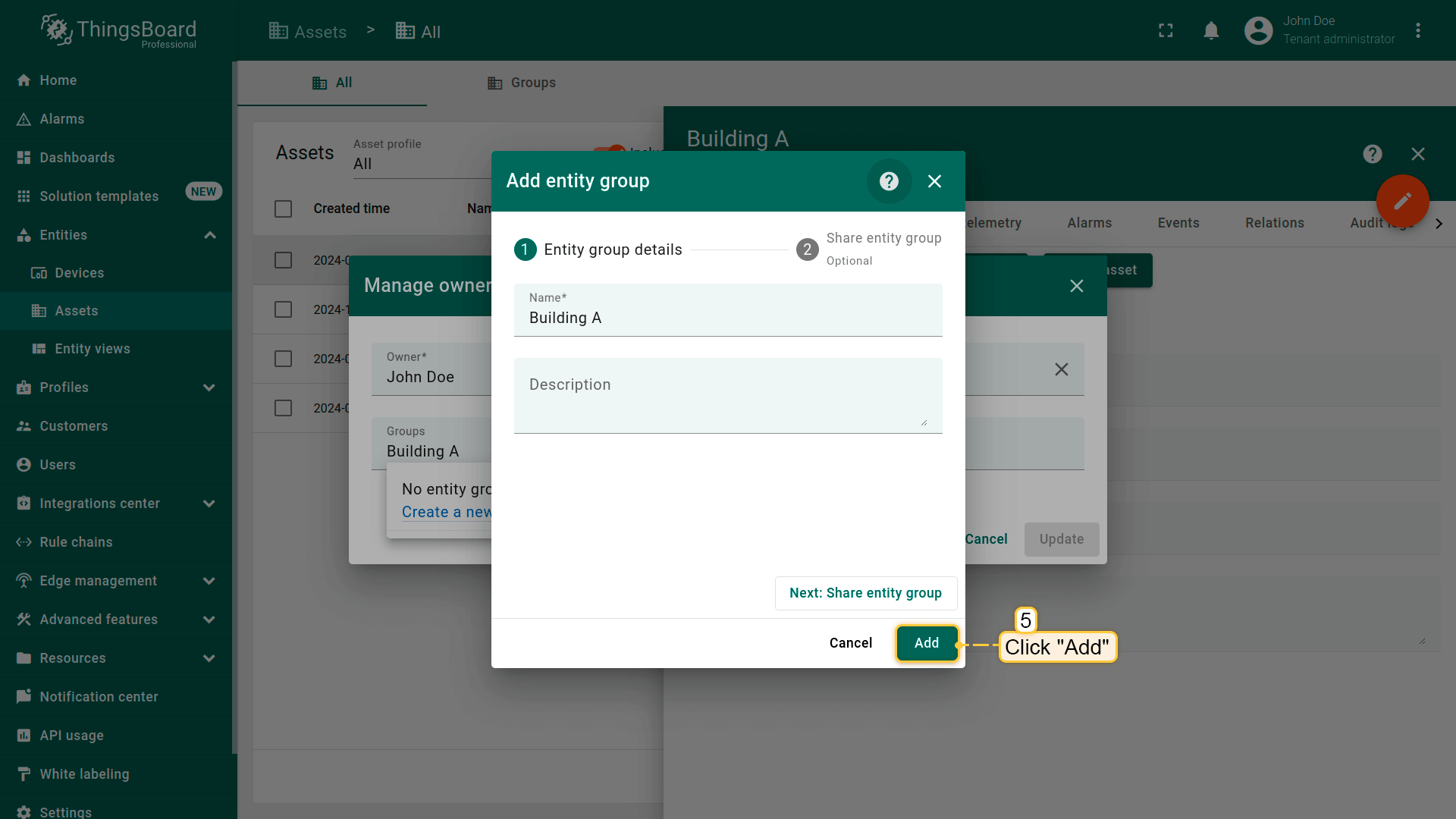The height and width of the screenshot is (819, 1456).
Task: Collapse the Entities sidebar section
Action: [210, 235]
